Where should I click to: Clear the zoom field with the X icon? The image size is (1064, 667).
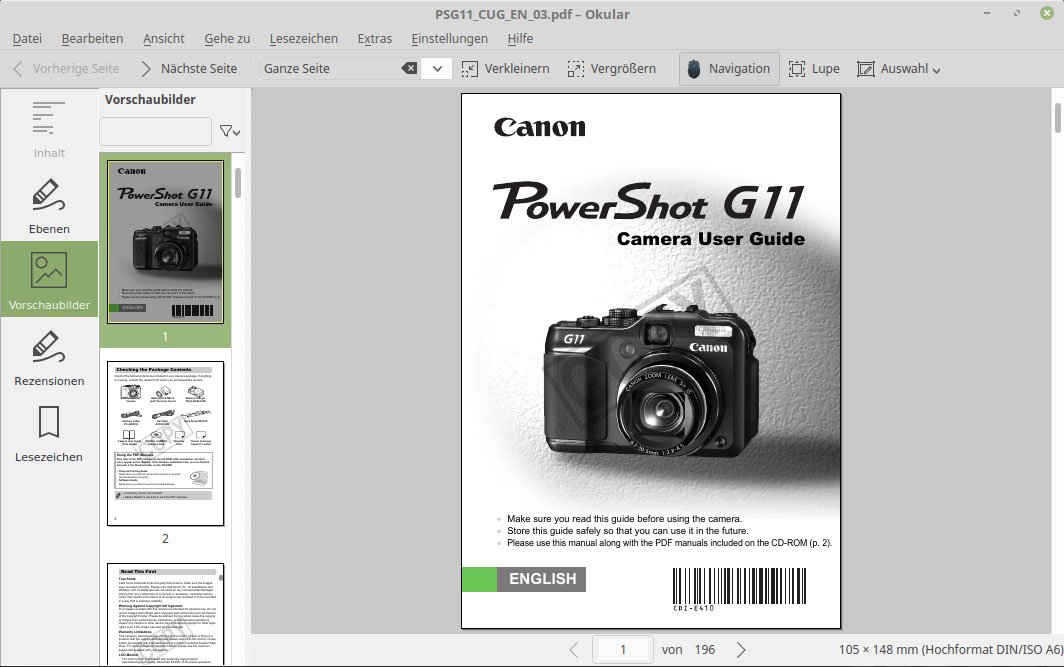coord(409,69)
